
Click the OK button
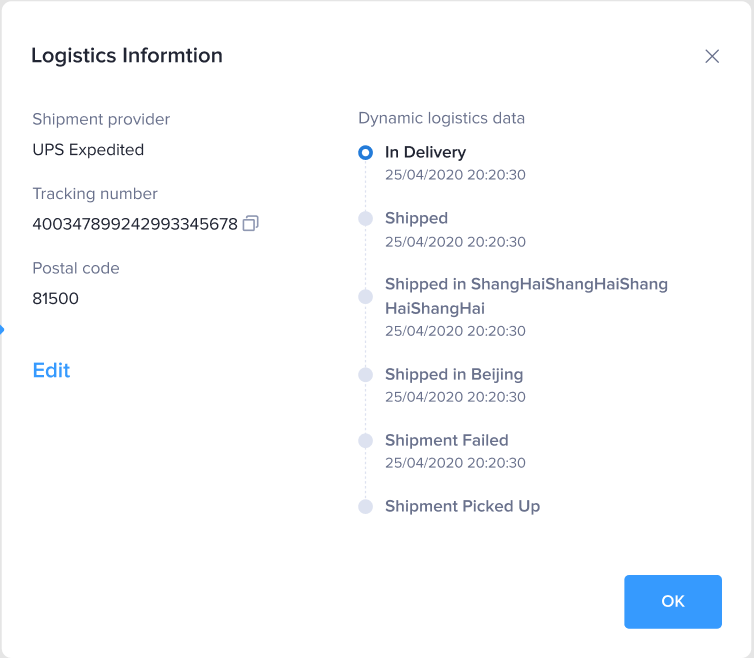(673, 601)
